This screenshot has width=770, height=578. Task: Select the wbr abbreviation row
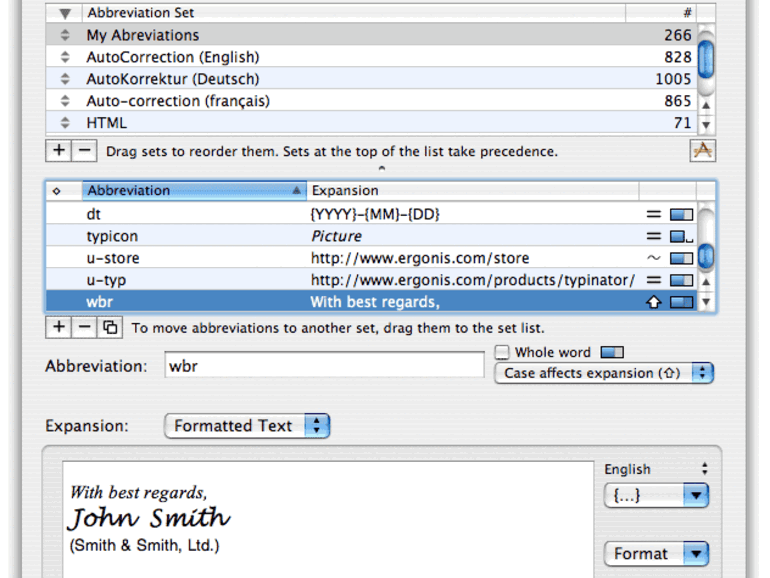pos(371,302)
